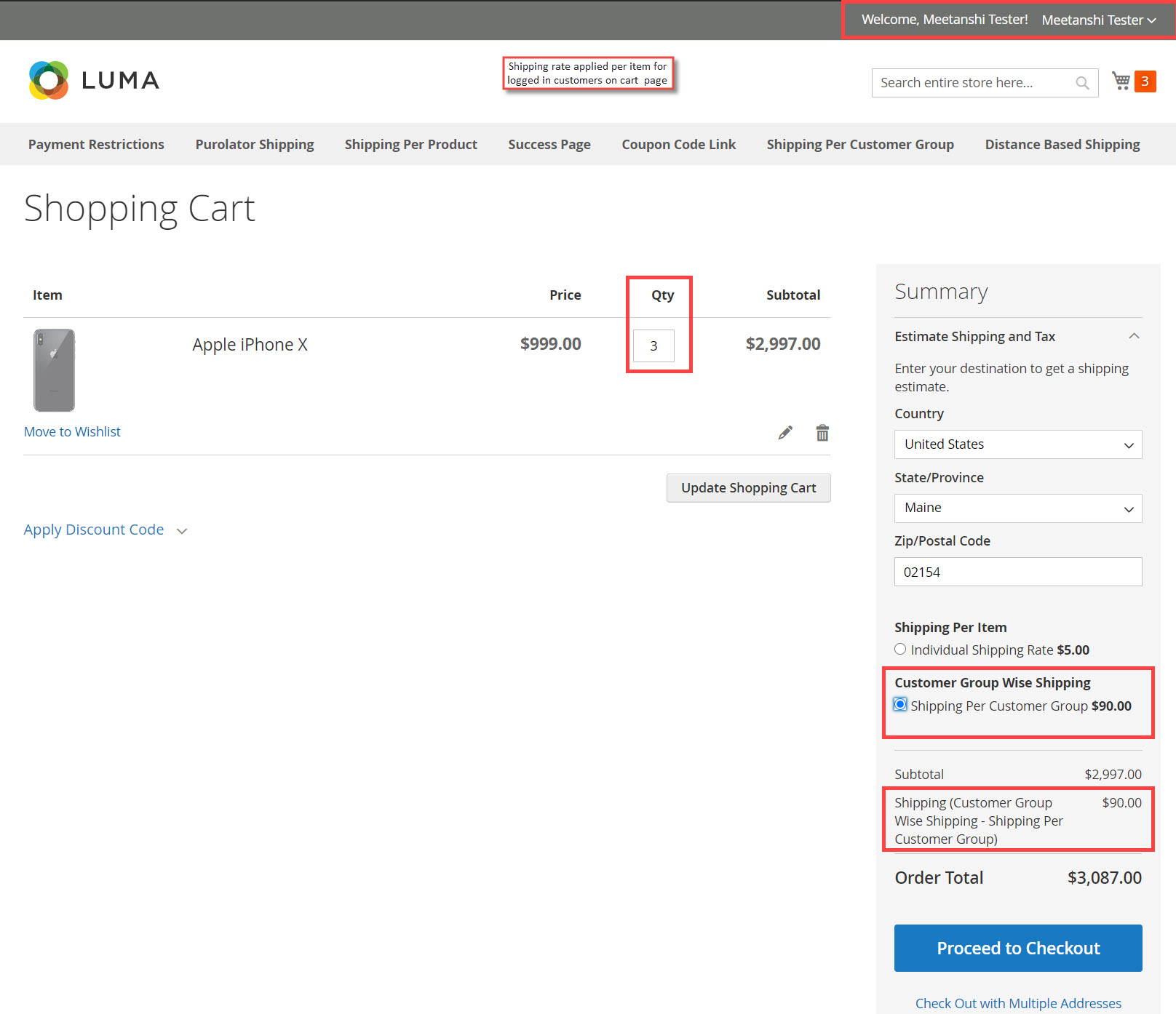This screenshot has width=1176, height=1014.
Task: Open the Meetanshi Tester account dropdown
Action: click(x=1098, y=20)
